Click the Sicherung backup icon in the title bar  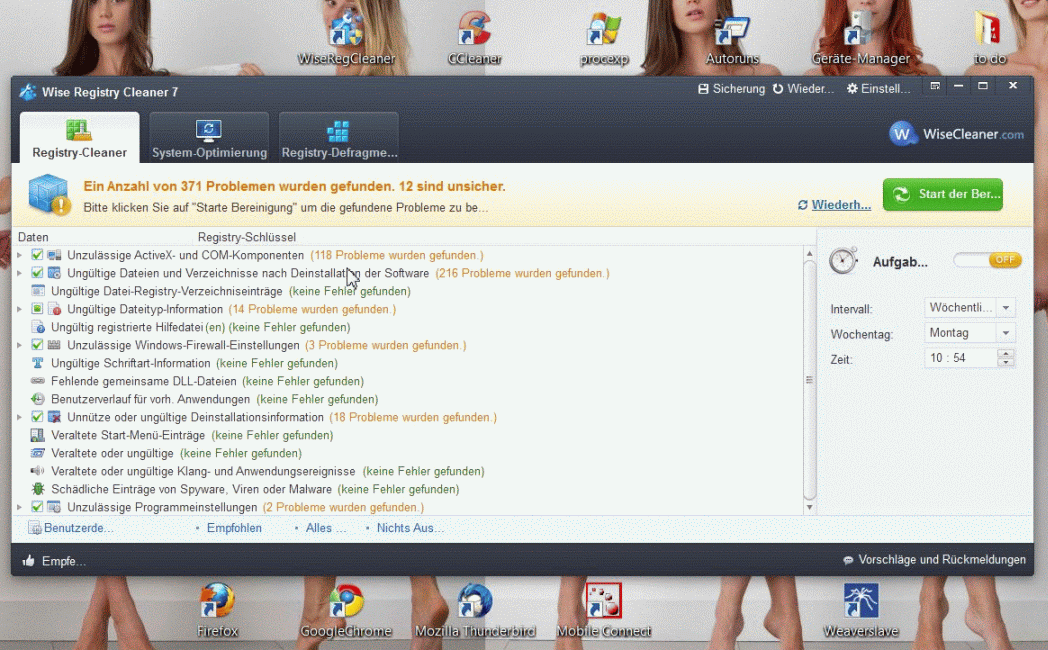coord(703,89)
